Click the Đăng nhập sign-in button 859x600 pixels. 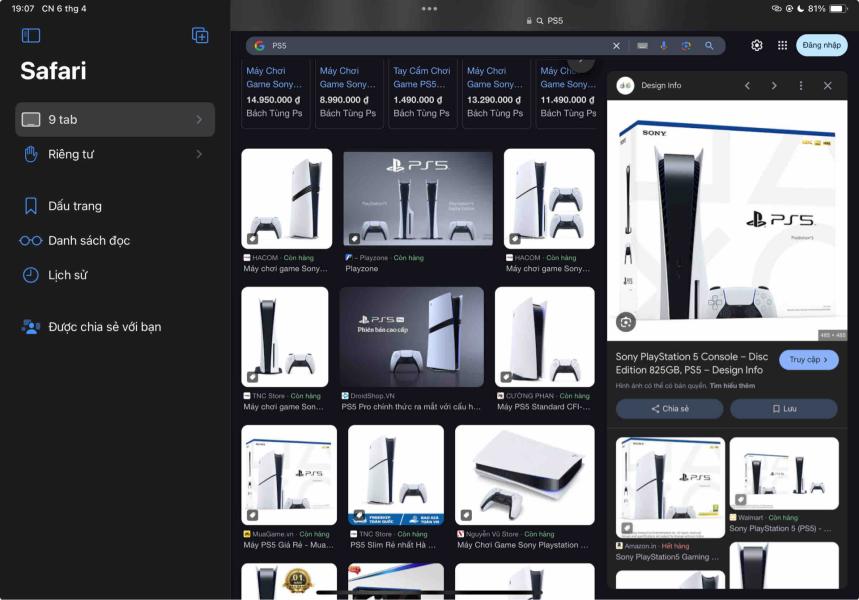tap(821, 45)
